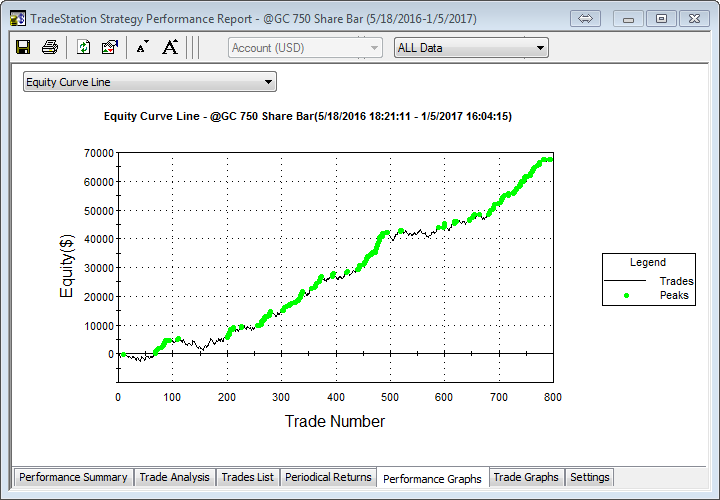The width and height of the screenshot is (720, 500).
Task: Click the double-arrow button in title bar
Action: [x=587, y=18]
